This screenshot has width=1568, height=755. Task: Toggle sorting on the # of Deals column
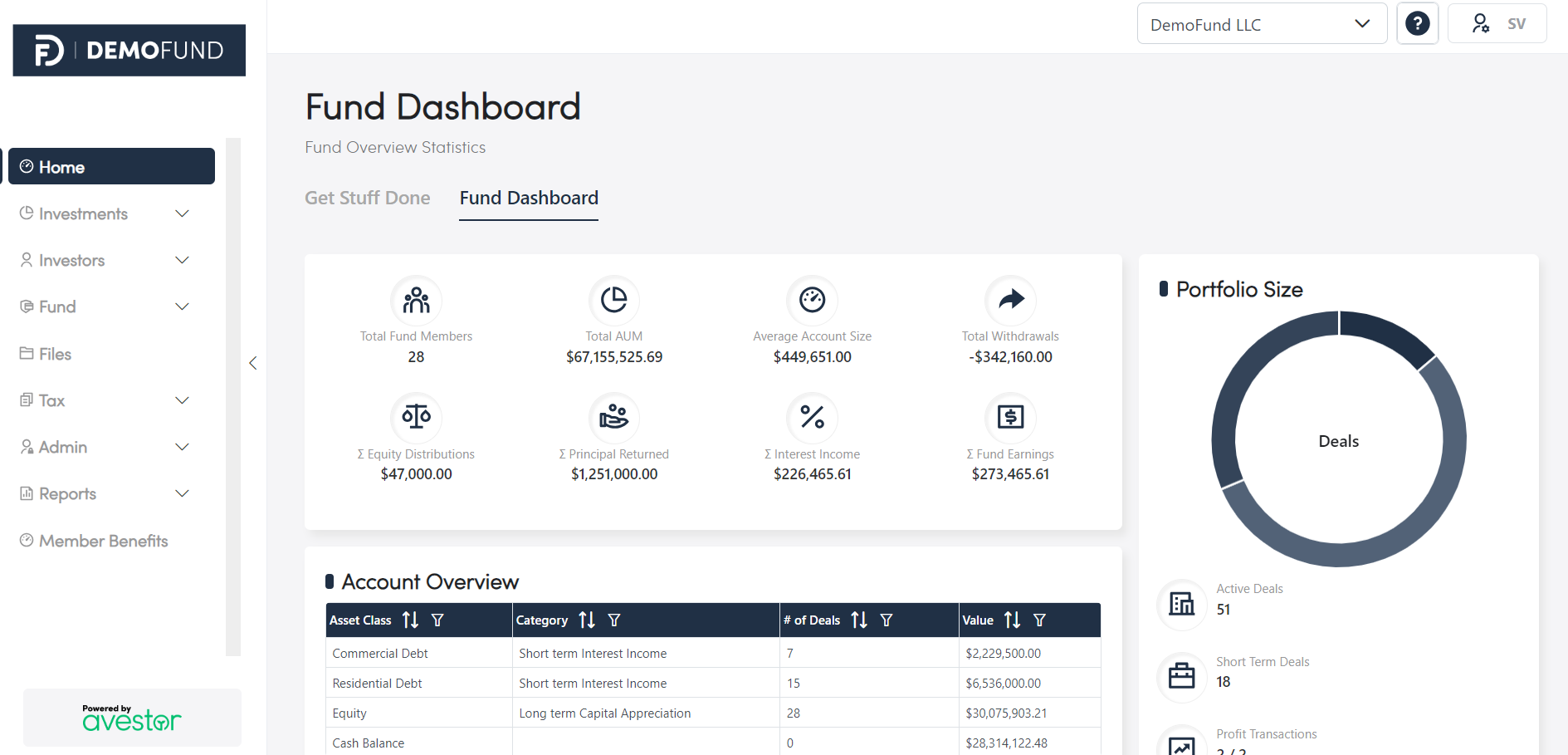(859, 620)
